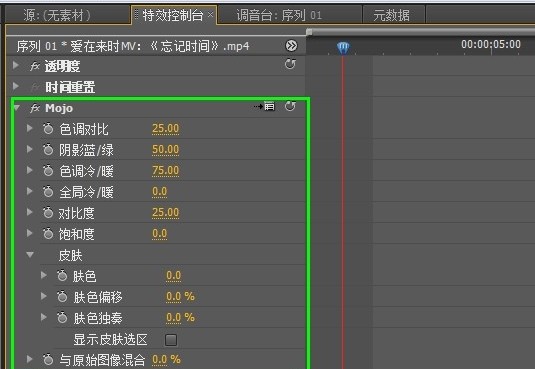Enable 显示皮肤选区 checkbox
This screenshot has height=369, width=535.
point(171,340)
